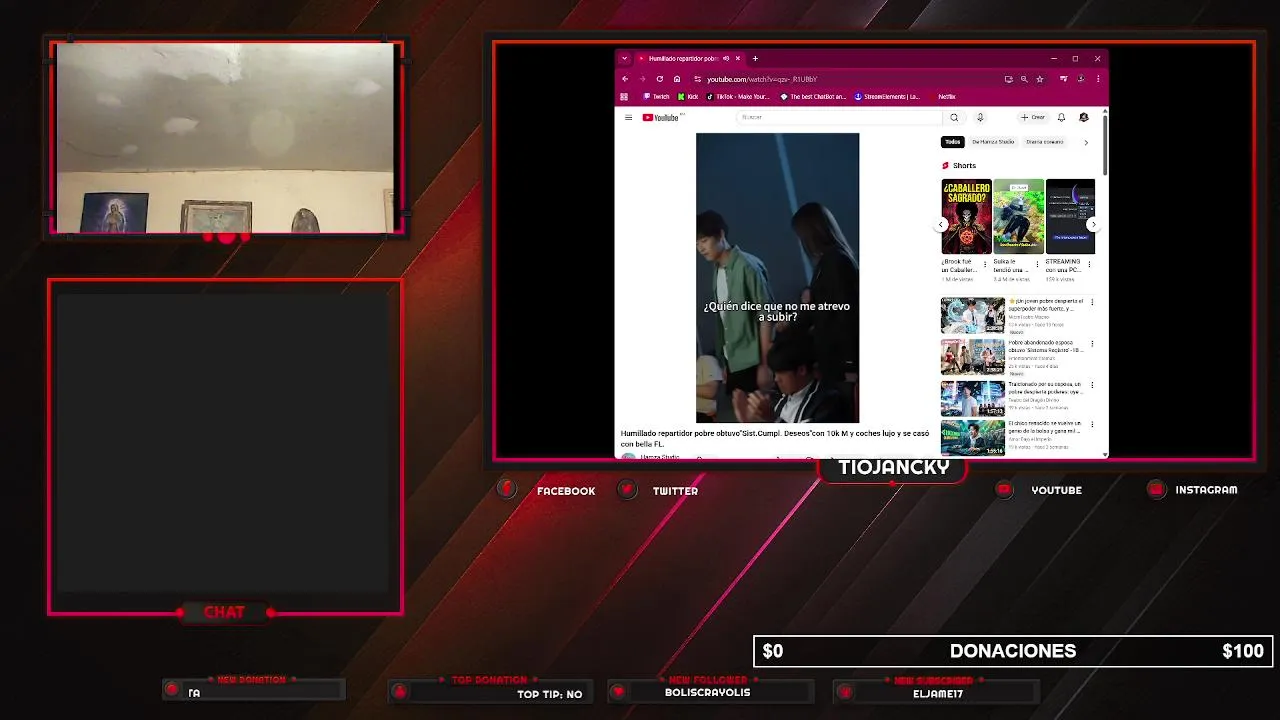Open options for joven pobre despierta video

pos(1092,302)
